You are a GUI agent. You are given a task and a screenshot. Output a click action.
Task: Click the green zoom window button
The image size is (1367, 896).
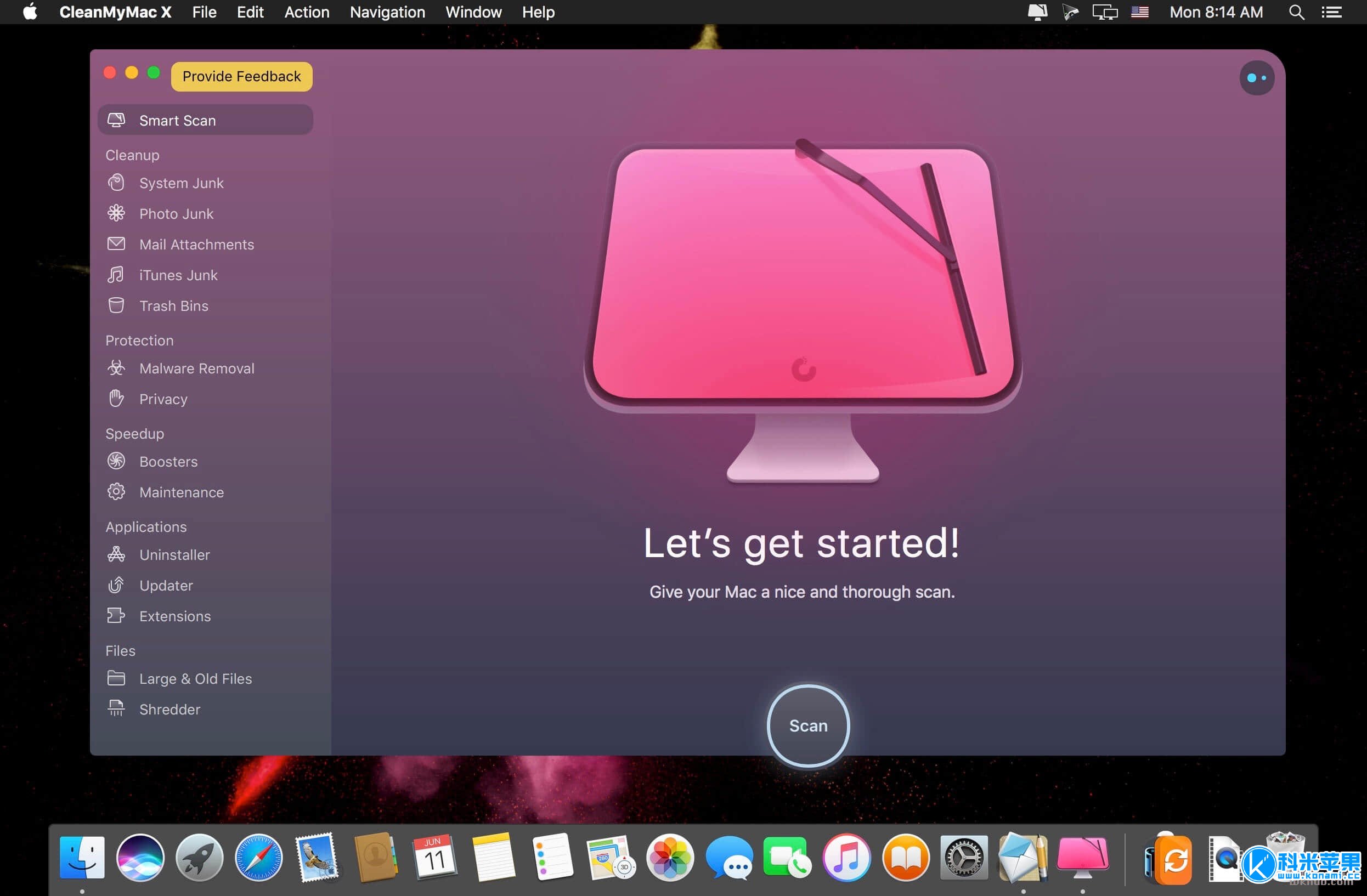154,73
